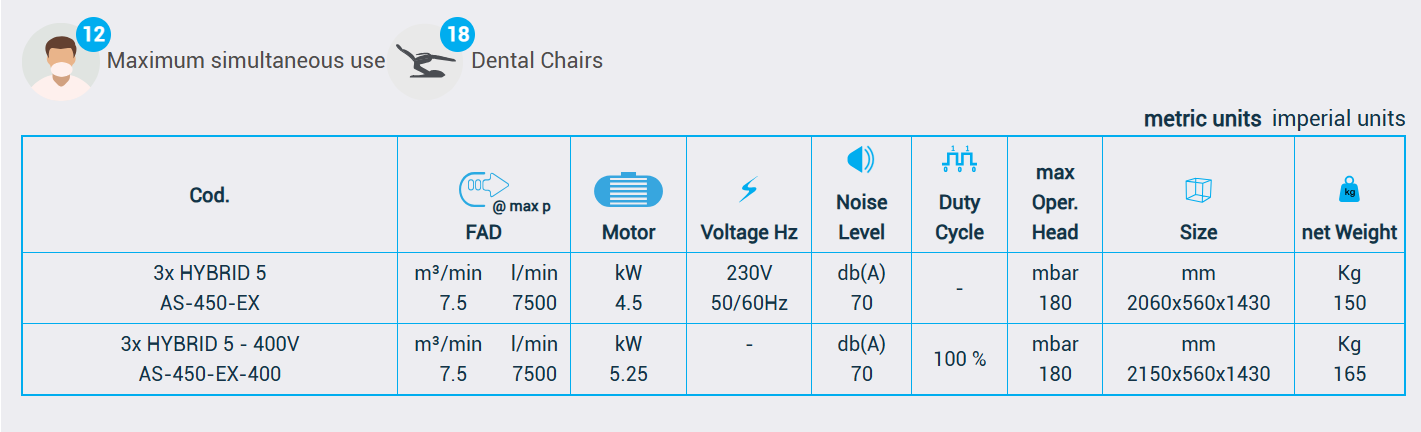1421x432 pixels.
Task: Click the net weight kettlebell icon
Action: tap(1349, 189)
